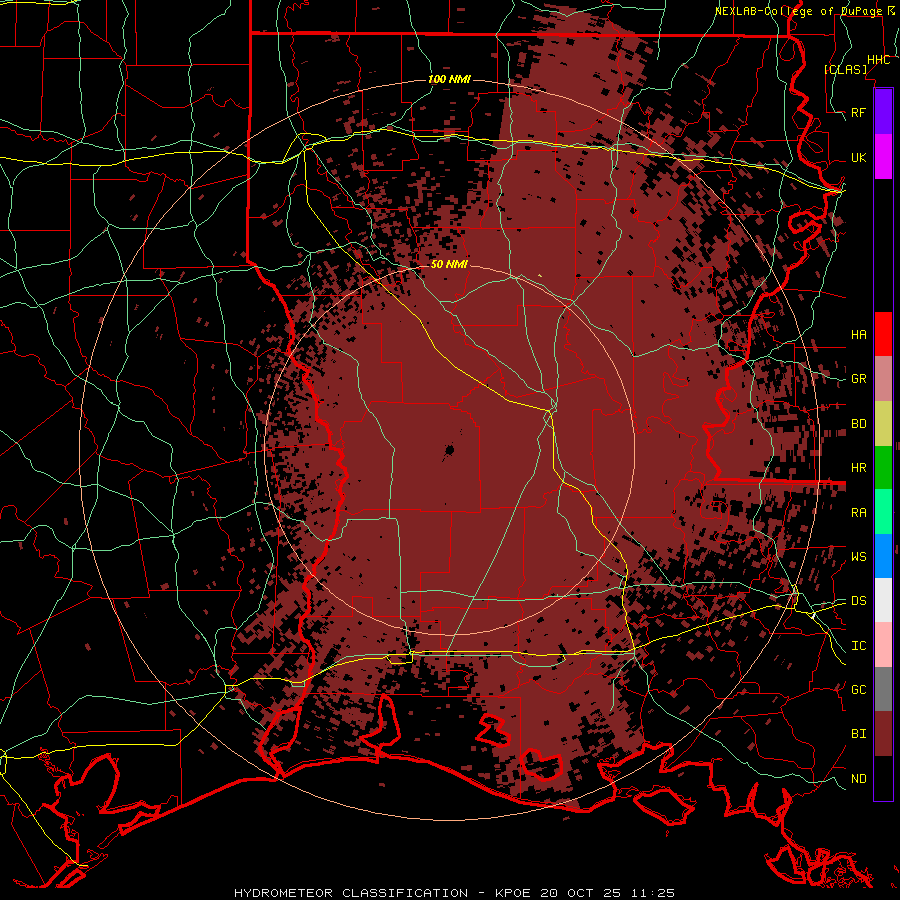
Task: Click the "50 NMI" range ring label
Action: tap(449, 264)
